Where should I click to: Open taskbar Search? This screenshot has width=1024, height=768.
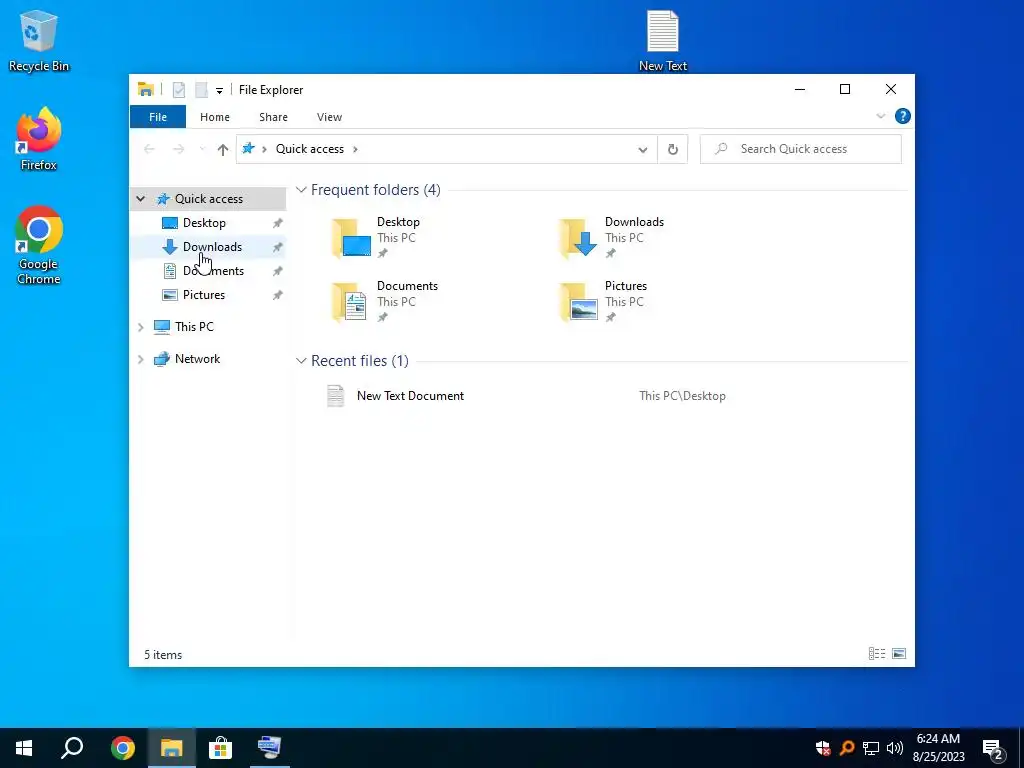click(x=72, y=748)
